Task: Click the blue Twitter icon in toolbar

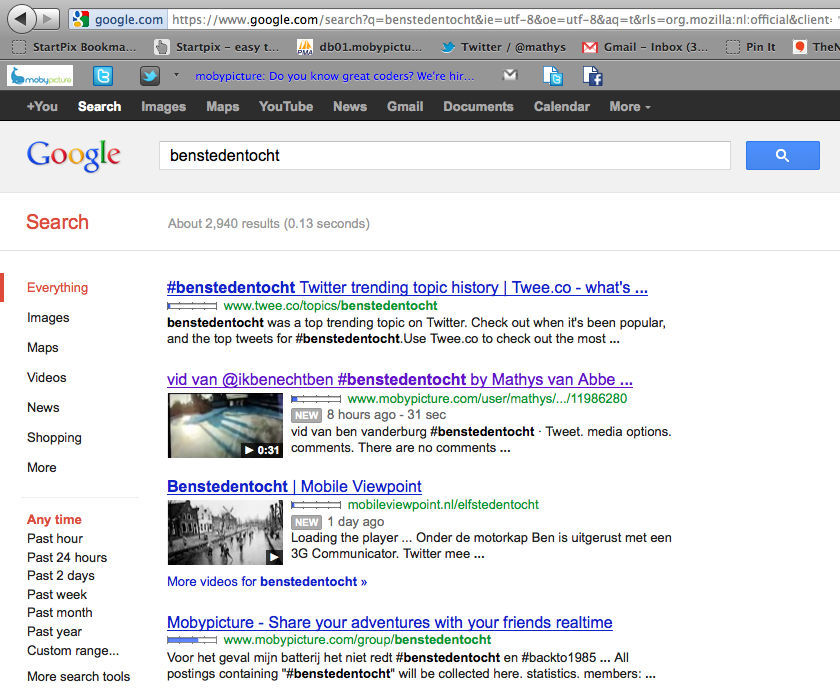Action: click(103, 76)
